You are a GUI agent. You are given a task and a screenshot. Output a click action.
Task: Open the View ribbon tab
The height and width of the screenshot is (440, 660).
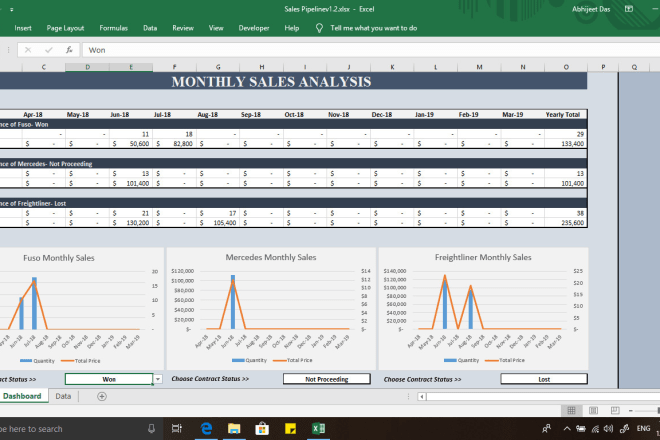point(216,28)
